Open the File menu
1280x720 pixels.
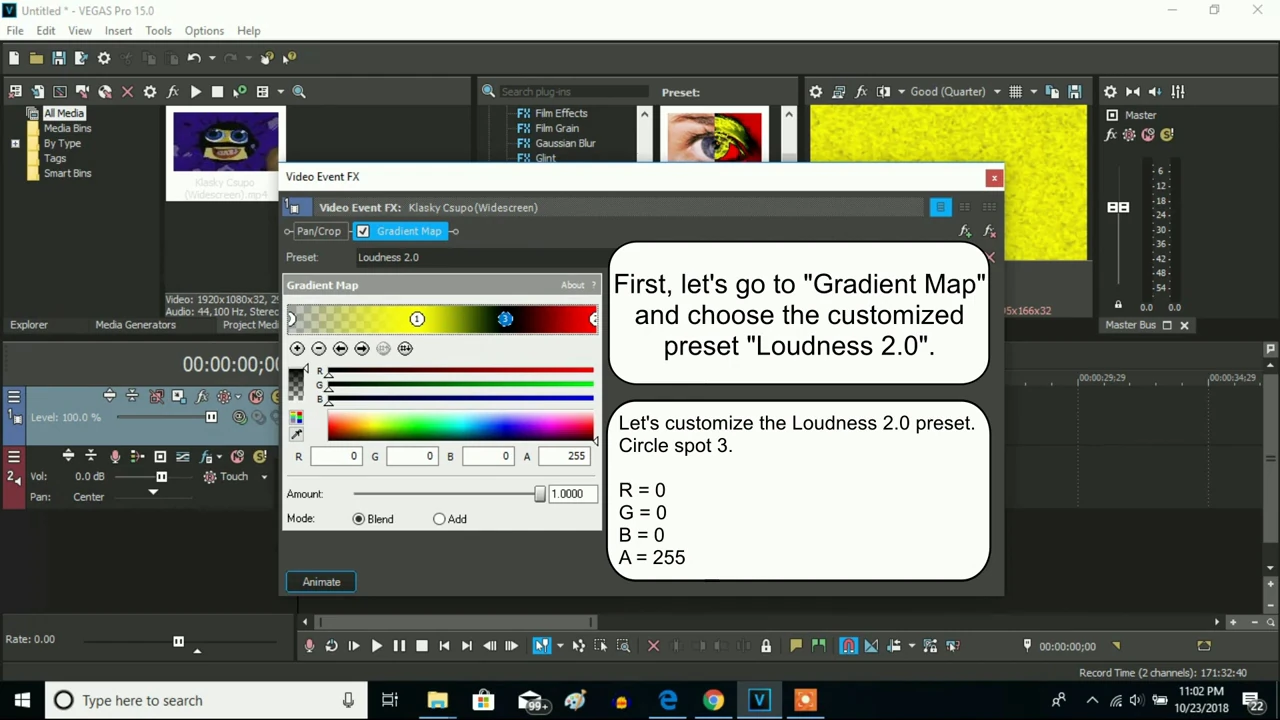pyautogui.click(x=15, y=31)
